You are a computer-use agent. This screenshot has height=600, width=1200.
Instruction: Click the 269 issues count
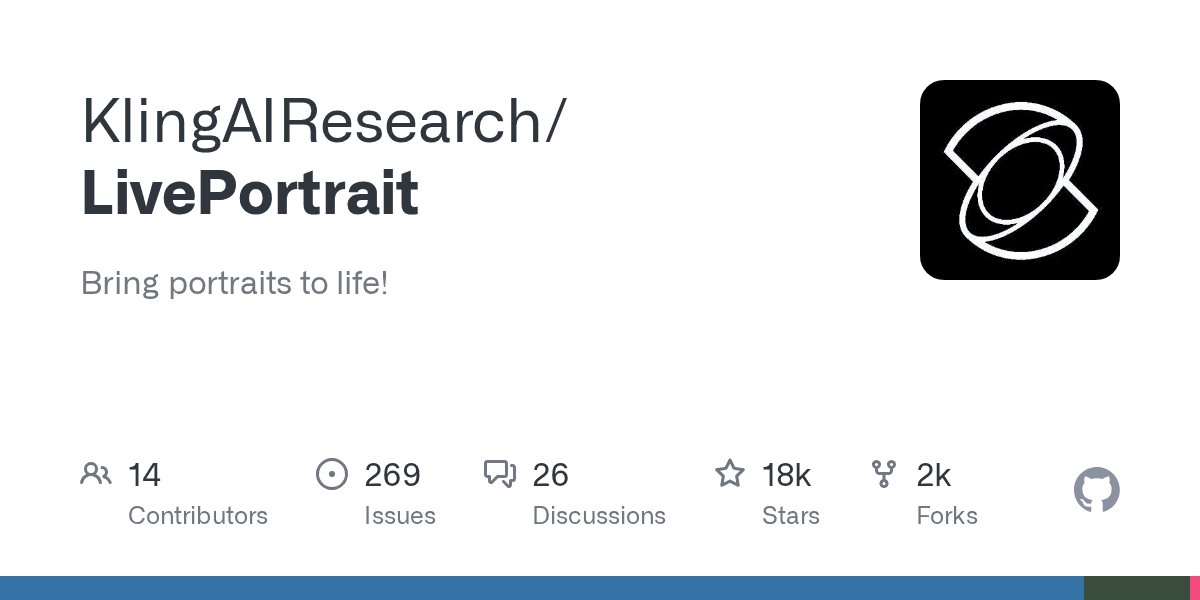coord(392,474)
